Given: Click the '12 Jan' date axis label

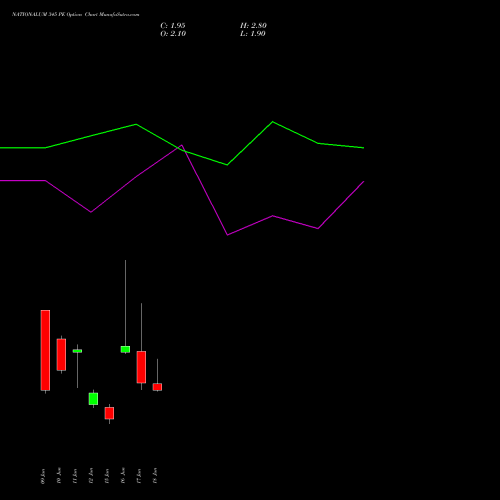Looking at the screenshot, I should coord(91,476).
